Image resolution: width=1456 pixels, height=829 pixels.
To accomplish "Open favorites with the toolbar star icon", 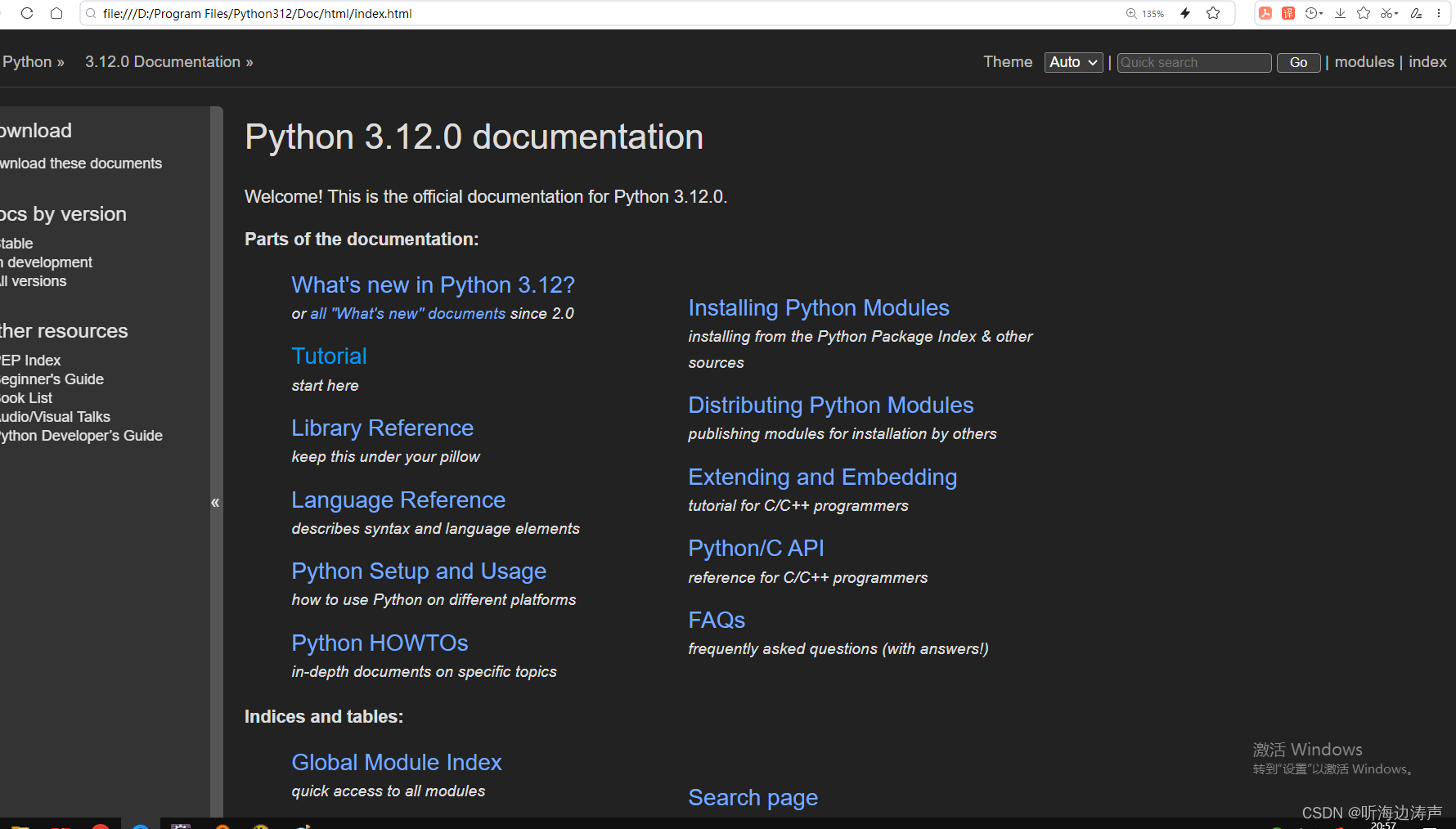I will 1364,13.
